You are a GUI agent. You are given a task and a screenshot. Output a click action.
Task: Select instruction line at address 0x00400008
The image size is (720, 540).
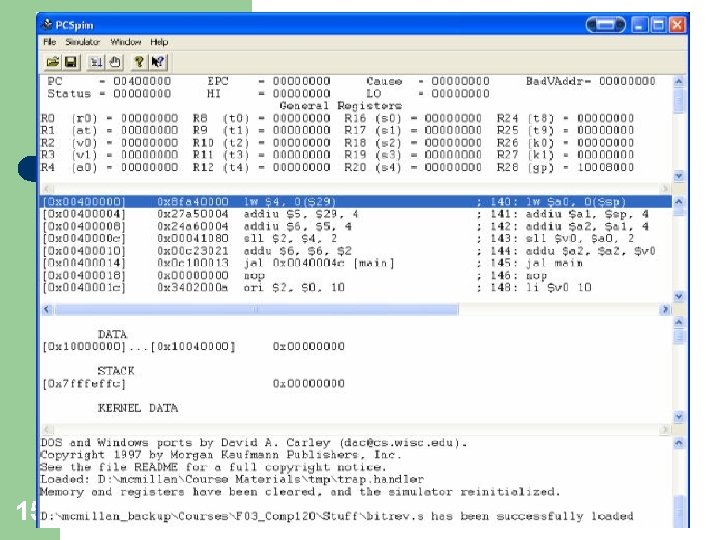point(346,226)
